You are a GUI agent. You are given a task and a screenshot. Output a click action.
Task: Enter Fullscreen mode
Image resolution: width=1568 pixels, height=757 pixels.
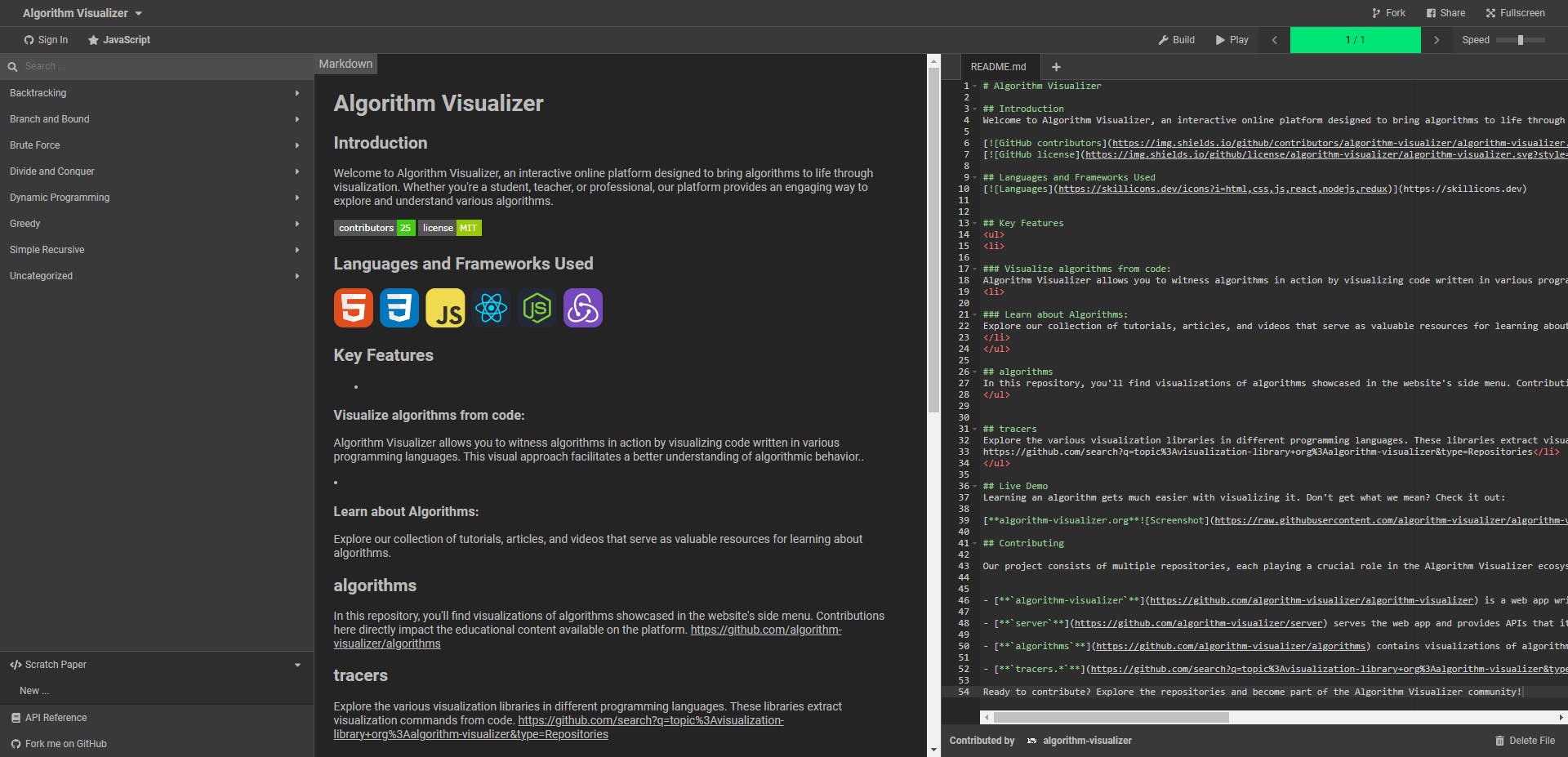pos(1515,13)
